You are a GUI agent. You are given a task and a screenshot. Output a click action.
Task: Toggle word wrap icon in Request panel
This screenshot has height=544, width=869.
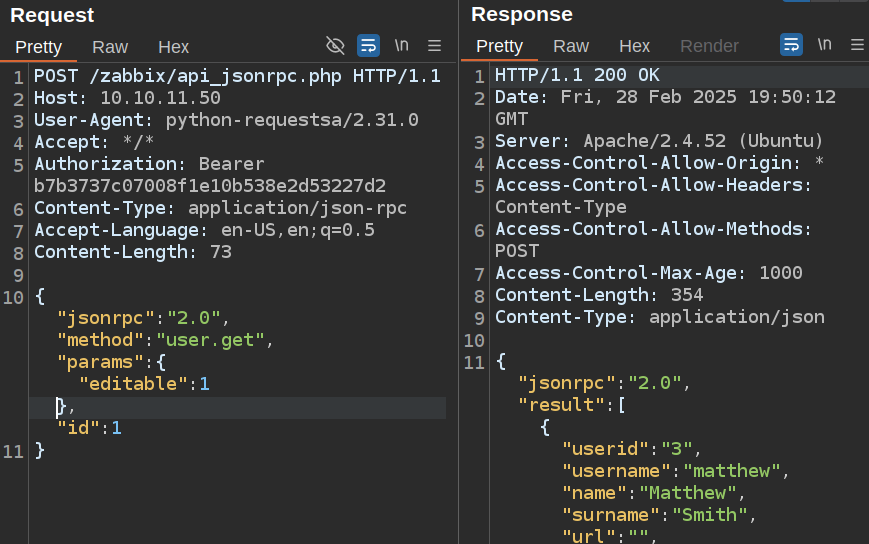pos(368,45)
